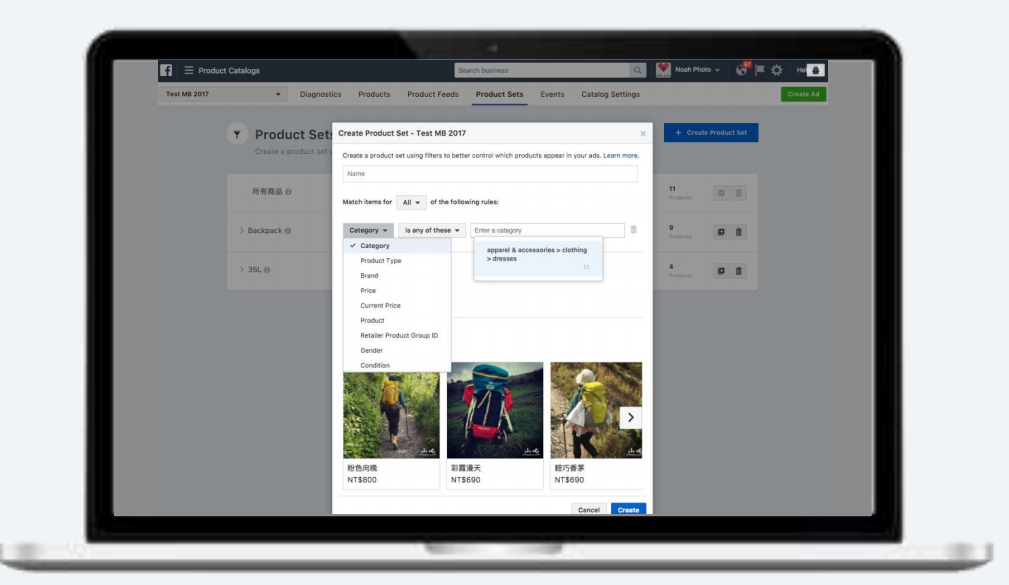Click the Facebook logo icon

pyautogui.click(x=166, y=70)
